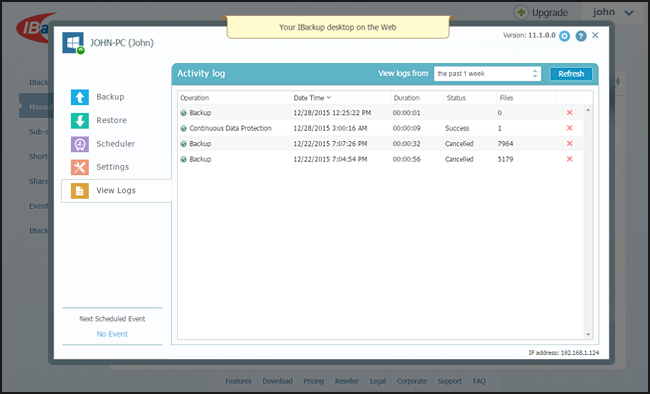Click the log list scroll down arrow
This screenshot has height=394, width=650.
[x=588, y=334]
